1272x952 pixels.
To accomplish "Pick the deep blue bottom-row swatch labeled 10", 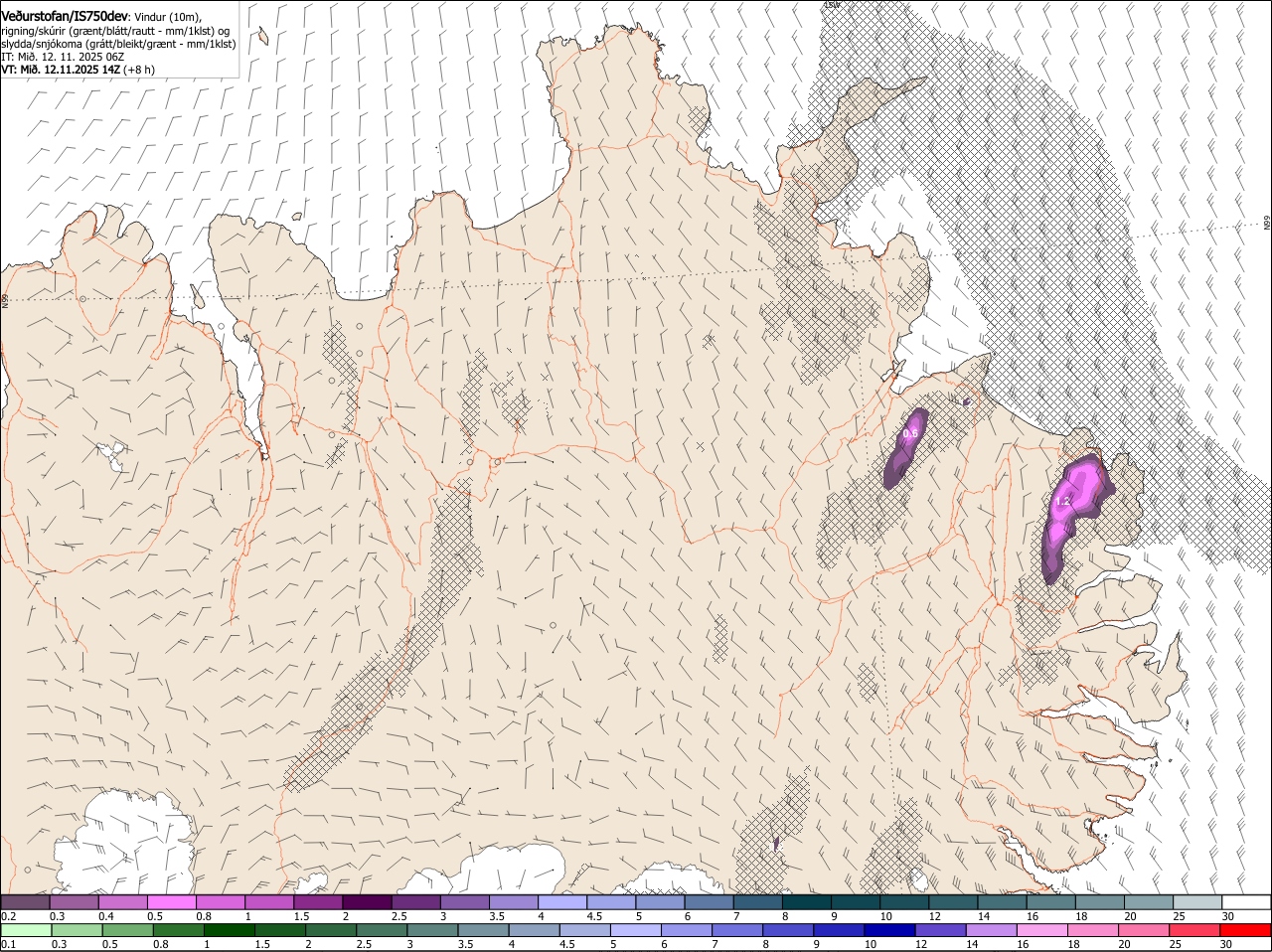I will tap(890, 930).
